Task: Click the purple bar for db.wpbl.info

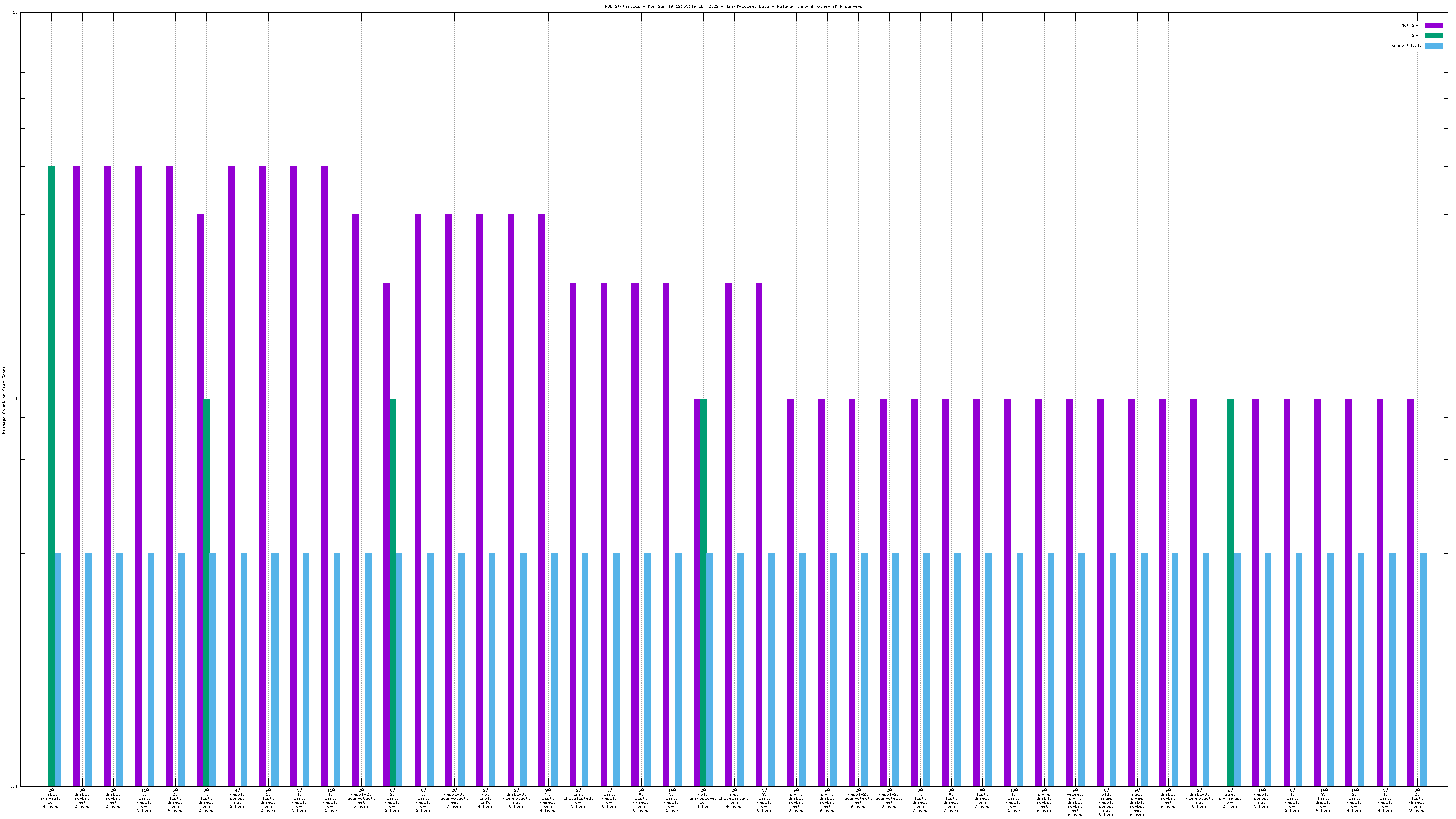Action: coord(480,497)
